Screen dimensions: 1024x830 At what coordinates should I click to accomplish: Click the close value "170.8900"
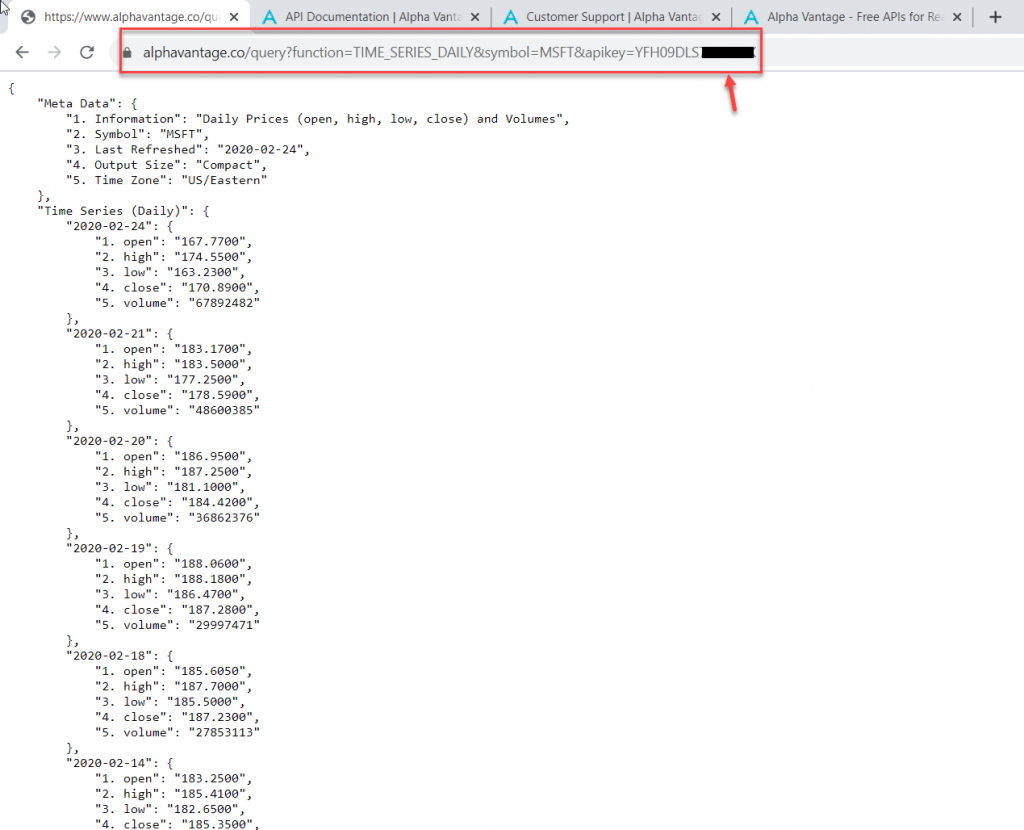tap(217, 287)
